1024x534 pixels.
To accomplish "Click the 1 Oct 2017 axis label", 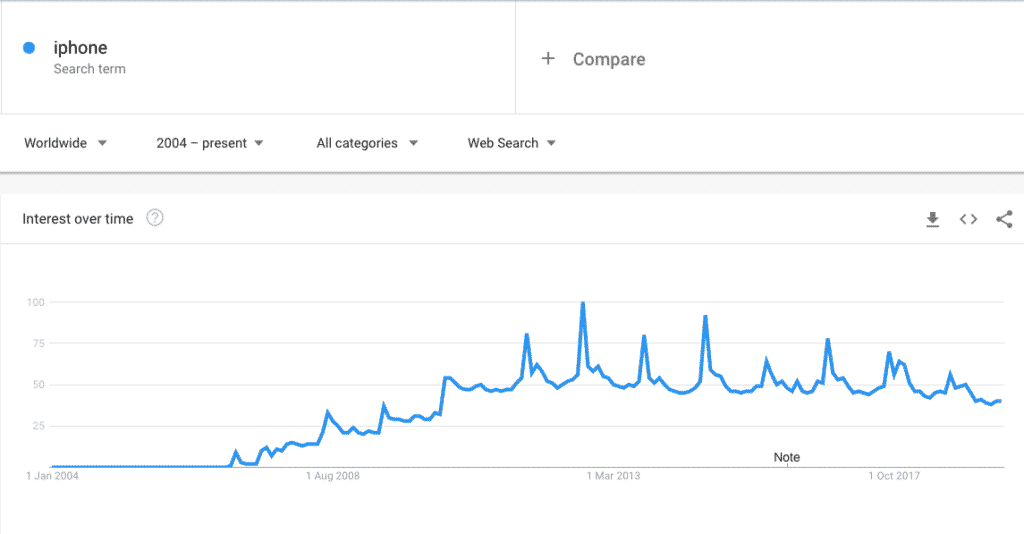I will (x=892, y=476).
